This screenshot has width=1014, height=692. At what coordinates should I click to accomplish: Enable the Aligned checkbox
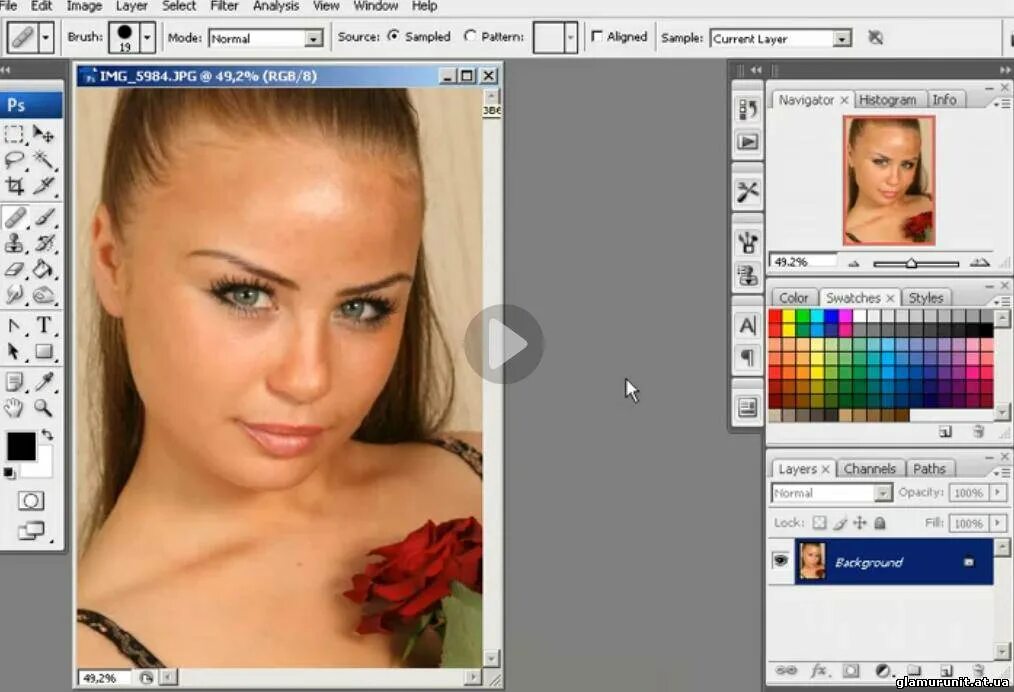point(596,36)
